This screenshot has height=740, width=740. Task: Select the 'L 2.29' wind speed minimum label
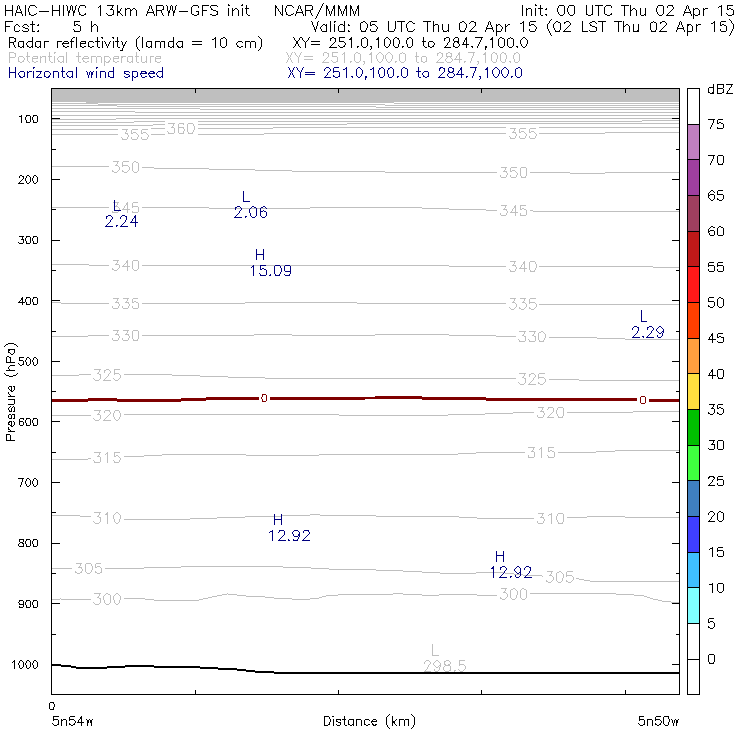(648, 325)
